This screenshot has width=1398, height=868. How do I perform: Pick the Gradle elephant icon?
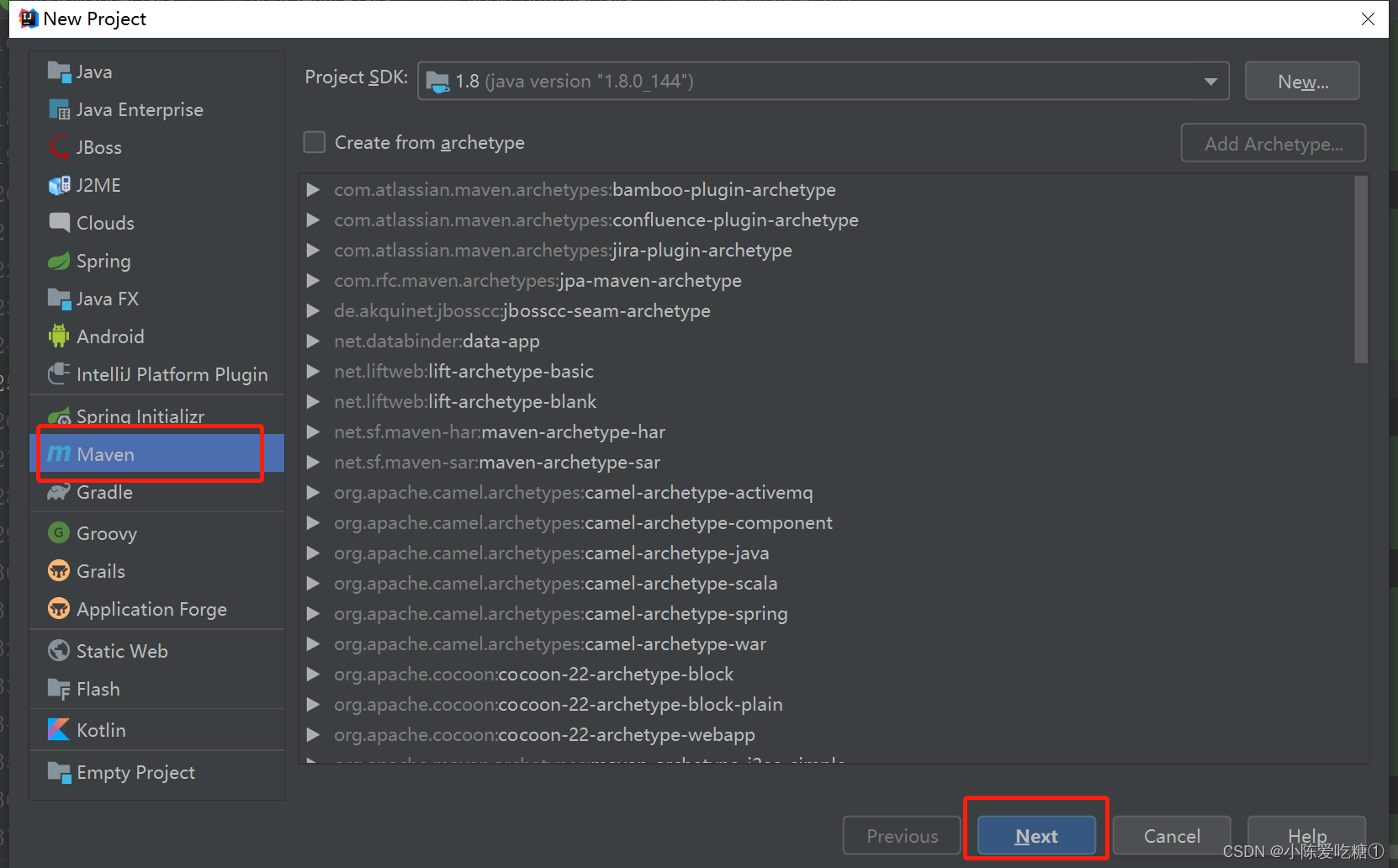click(59, 492)
